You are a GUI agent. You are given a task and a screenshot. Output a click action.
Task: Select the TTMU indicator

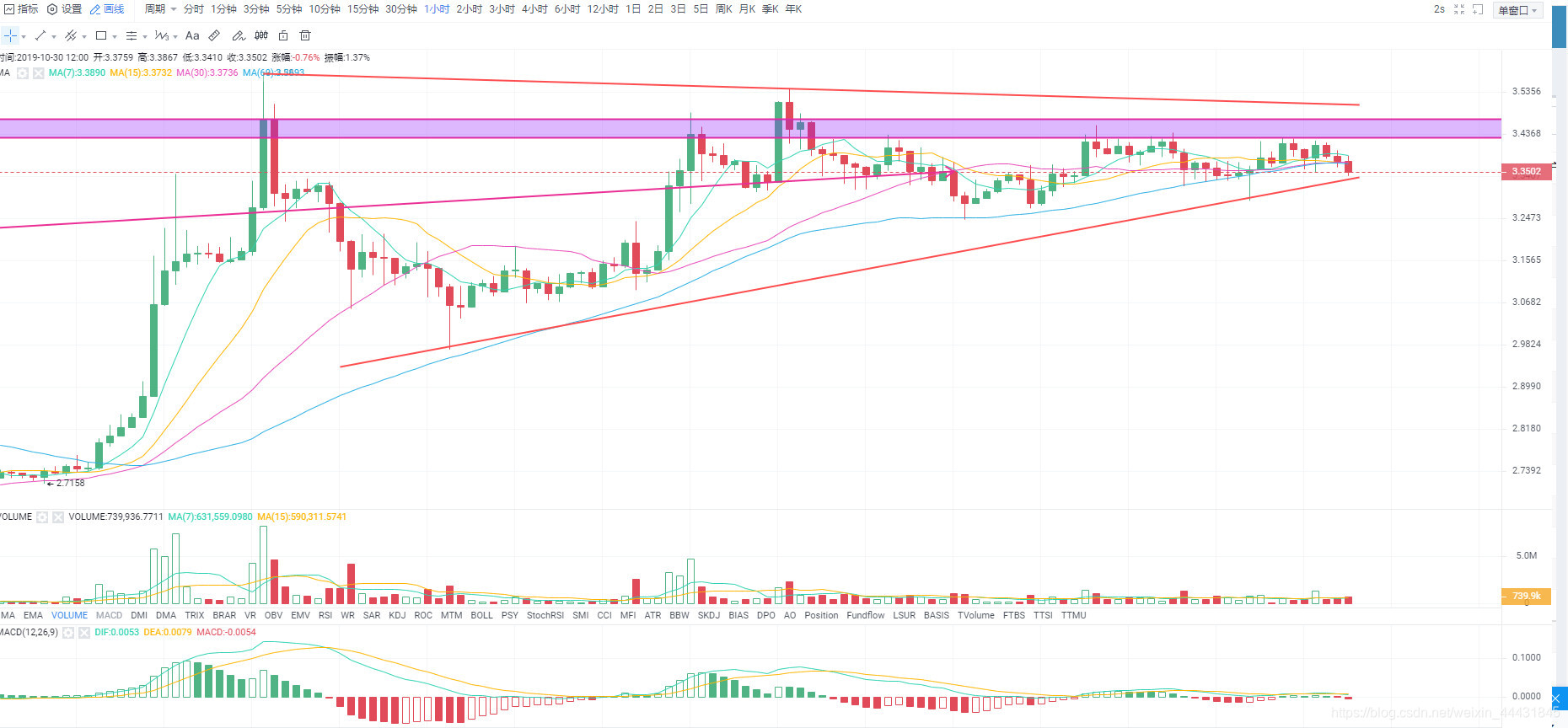point(1073,616)
